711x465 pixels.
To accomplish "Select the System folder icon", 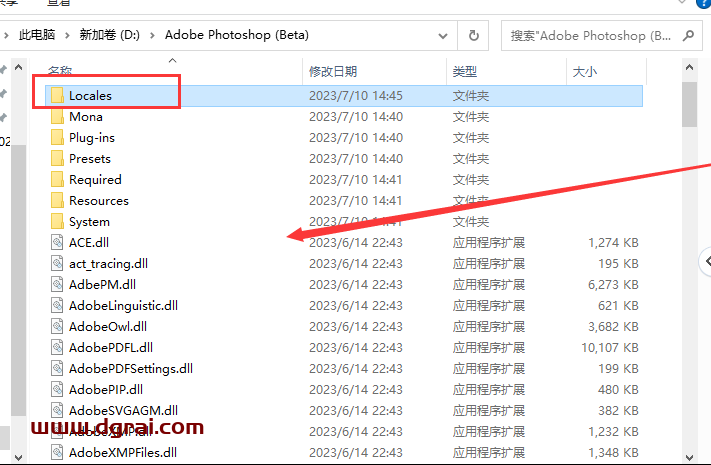I will pos(57,221).
